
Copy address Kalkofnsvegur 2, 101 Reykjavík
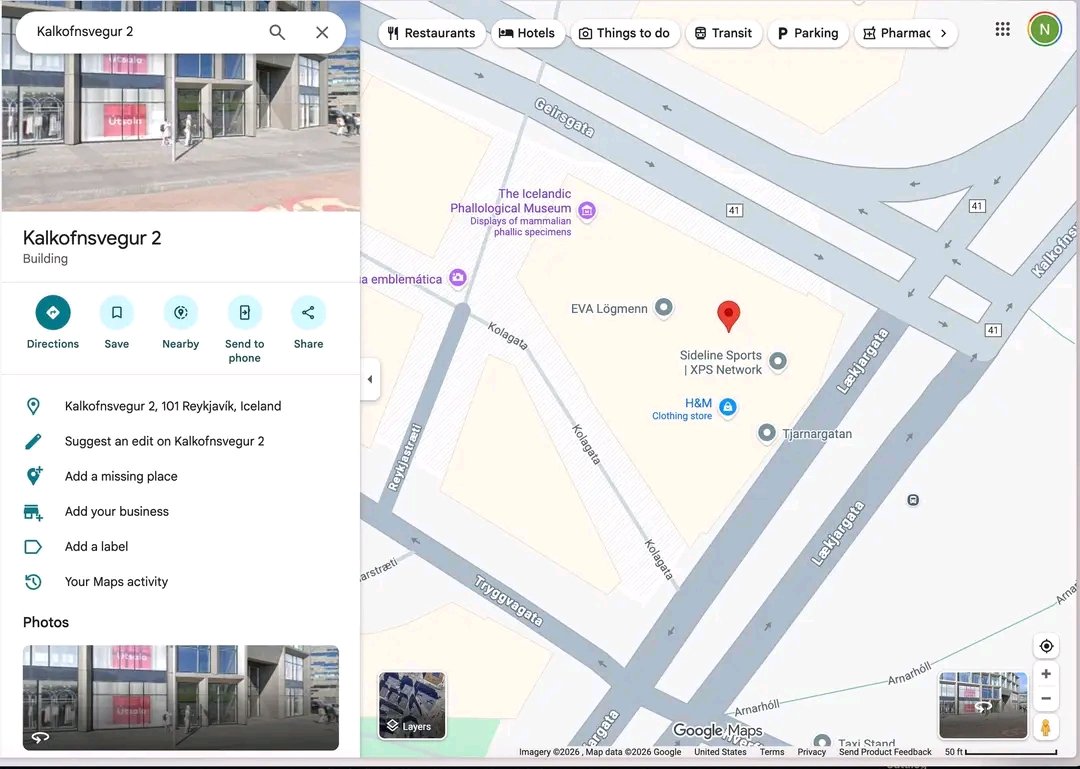point(173,406)
